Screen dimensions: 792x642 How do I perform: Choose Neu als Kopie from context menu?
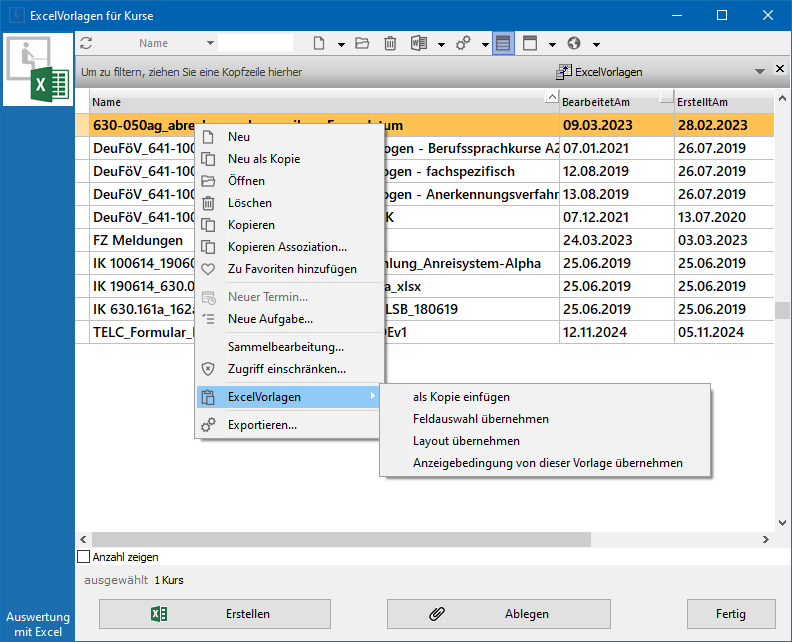pos(264,159)
